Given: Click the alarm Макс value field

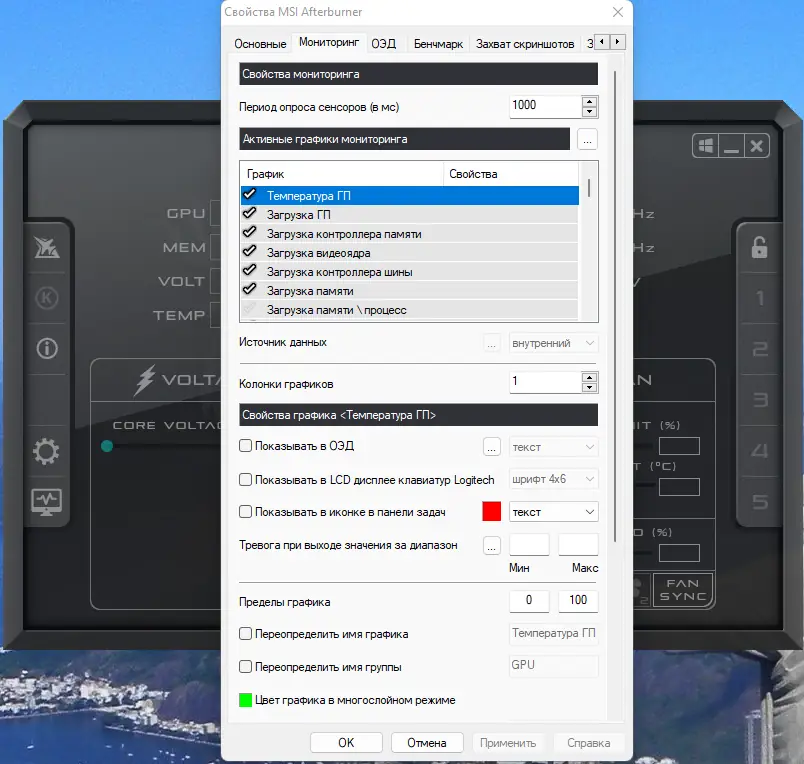Looking at the screenshot, I should (x=578, y=545).
